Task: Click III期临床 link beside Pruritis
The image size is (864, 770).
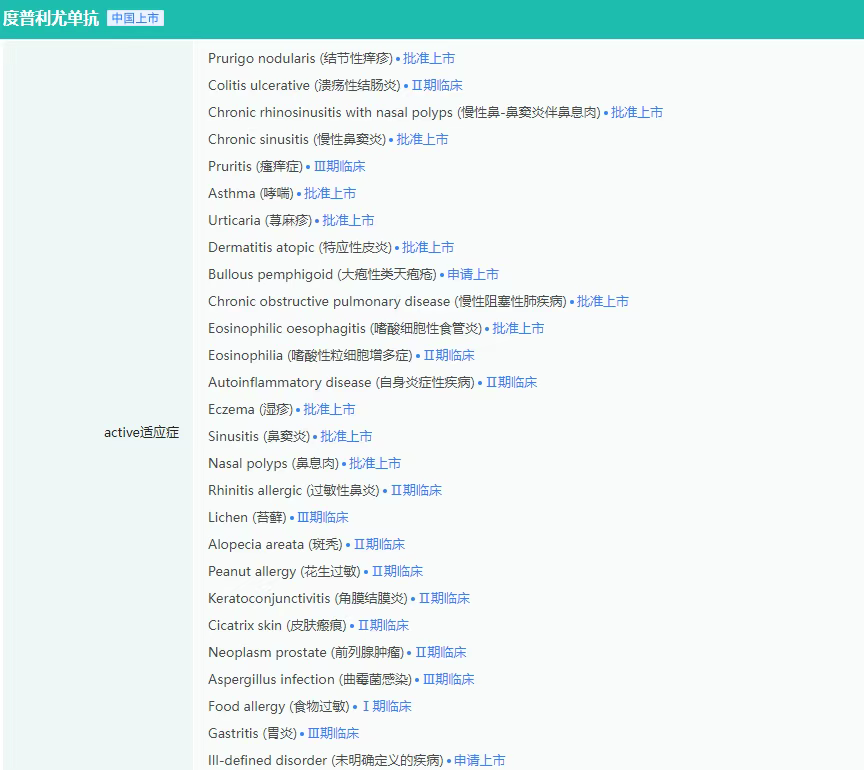Action: (x=339, y=166)
